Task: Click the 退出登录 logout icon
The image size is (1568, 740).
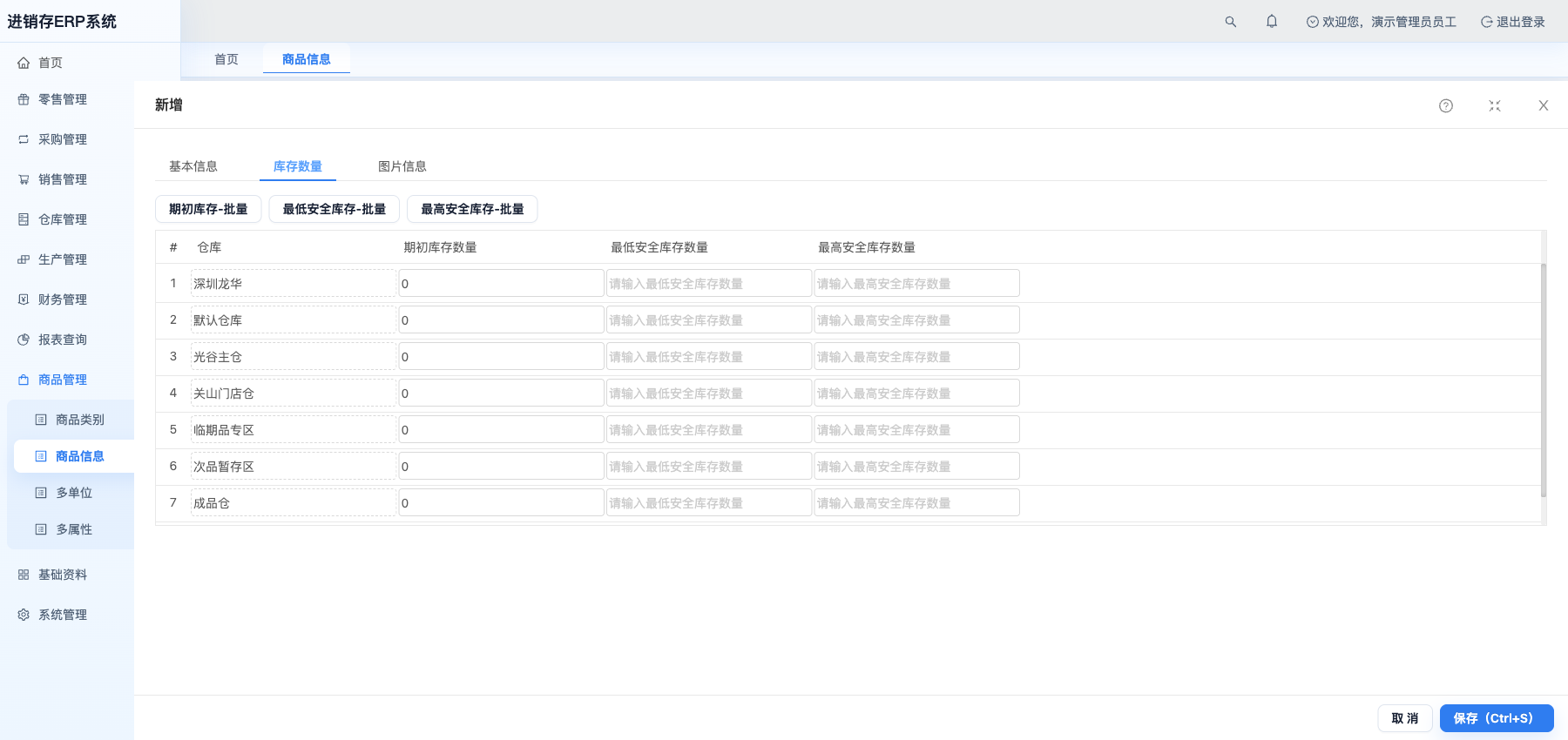Action: click(x=1487, y=22)
